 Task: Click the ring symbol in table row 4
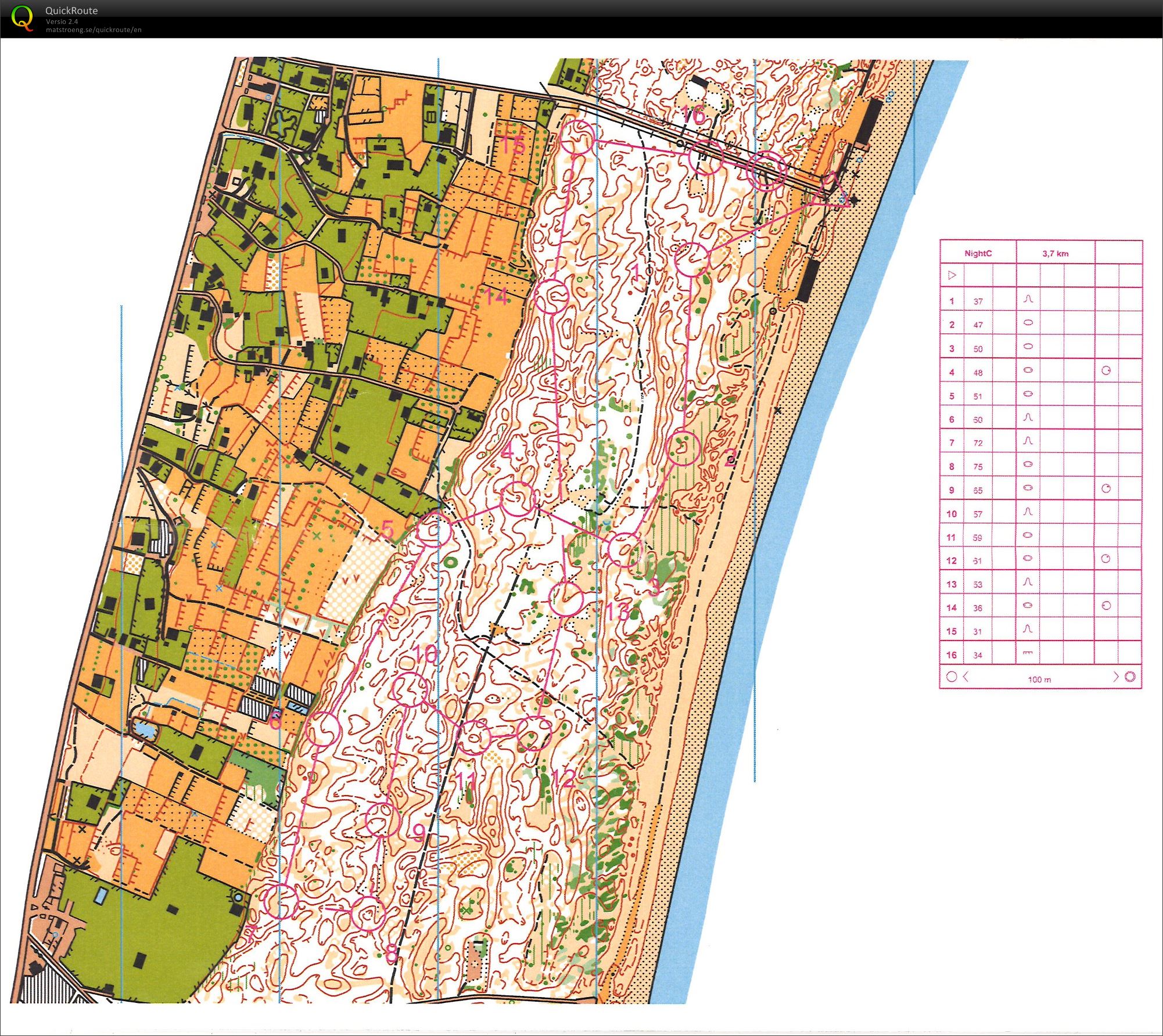1106,370
